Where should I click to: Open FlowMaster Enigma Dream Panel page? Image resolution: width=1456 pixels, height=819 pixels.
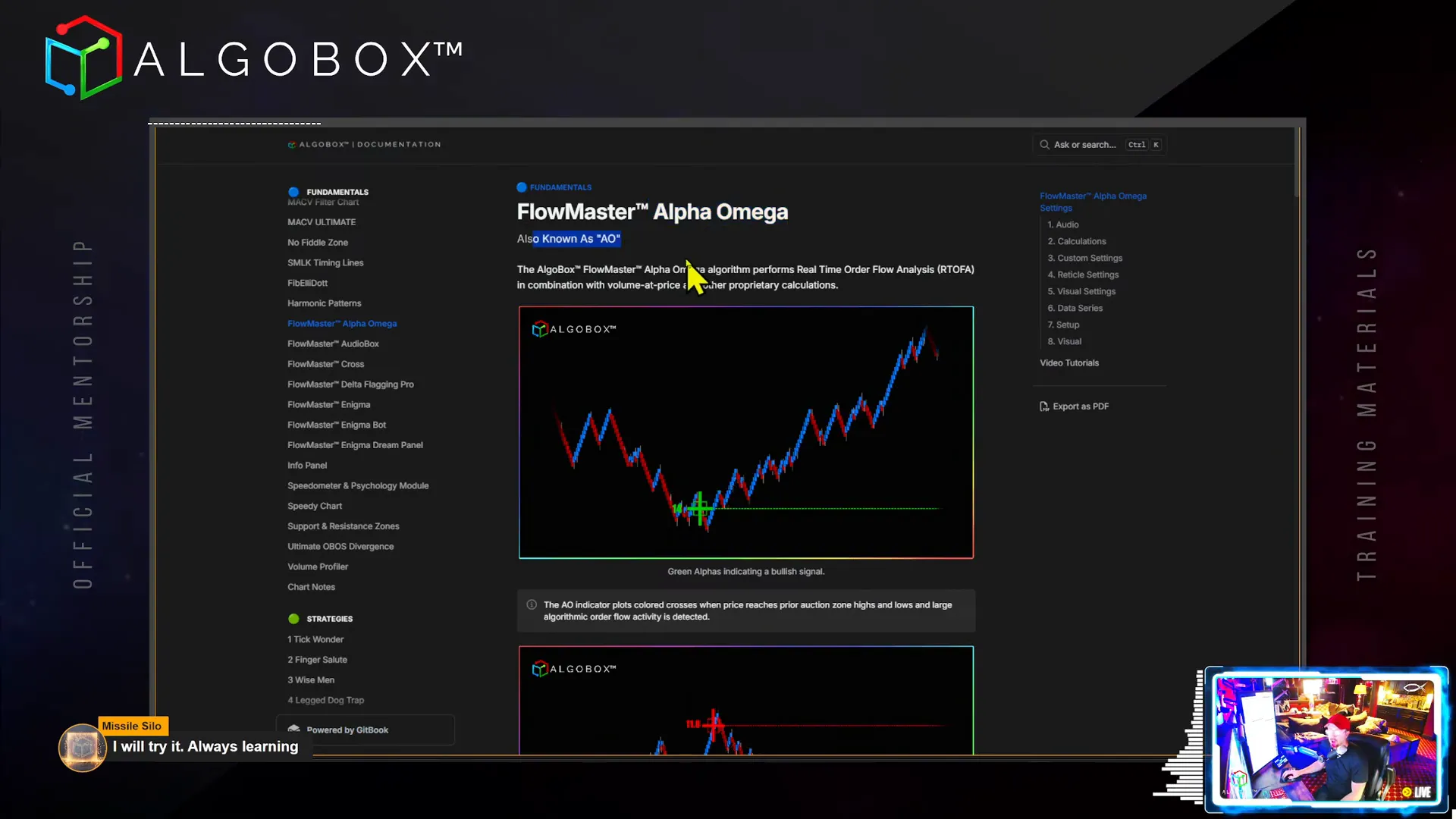coord(355,445)
